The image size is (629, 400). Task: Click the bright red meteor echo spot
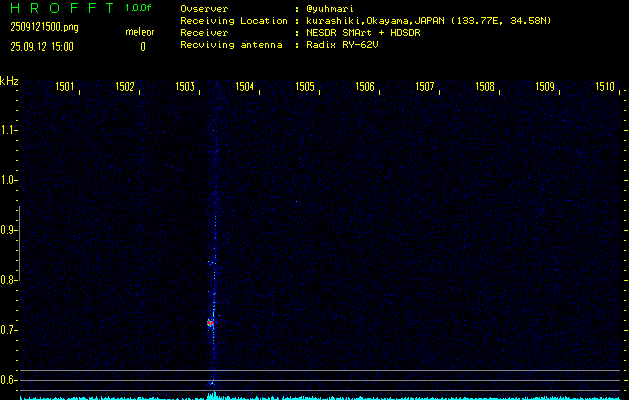pyautogui.click(x=210, y=323)
